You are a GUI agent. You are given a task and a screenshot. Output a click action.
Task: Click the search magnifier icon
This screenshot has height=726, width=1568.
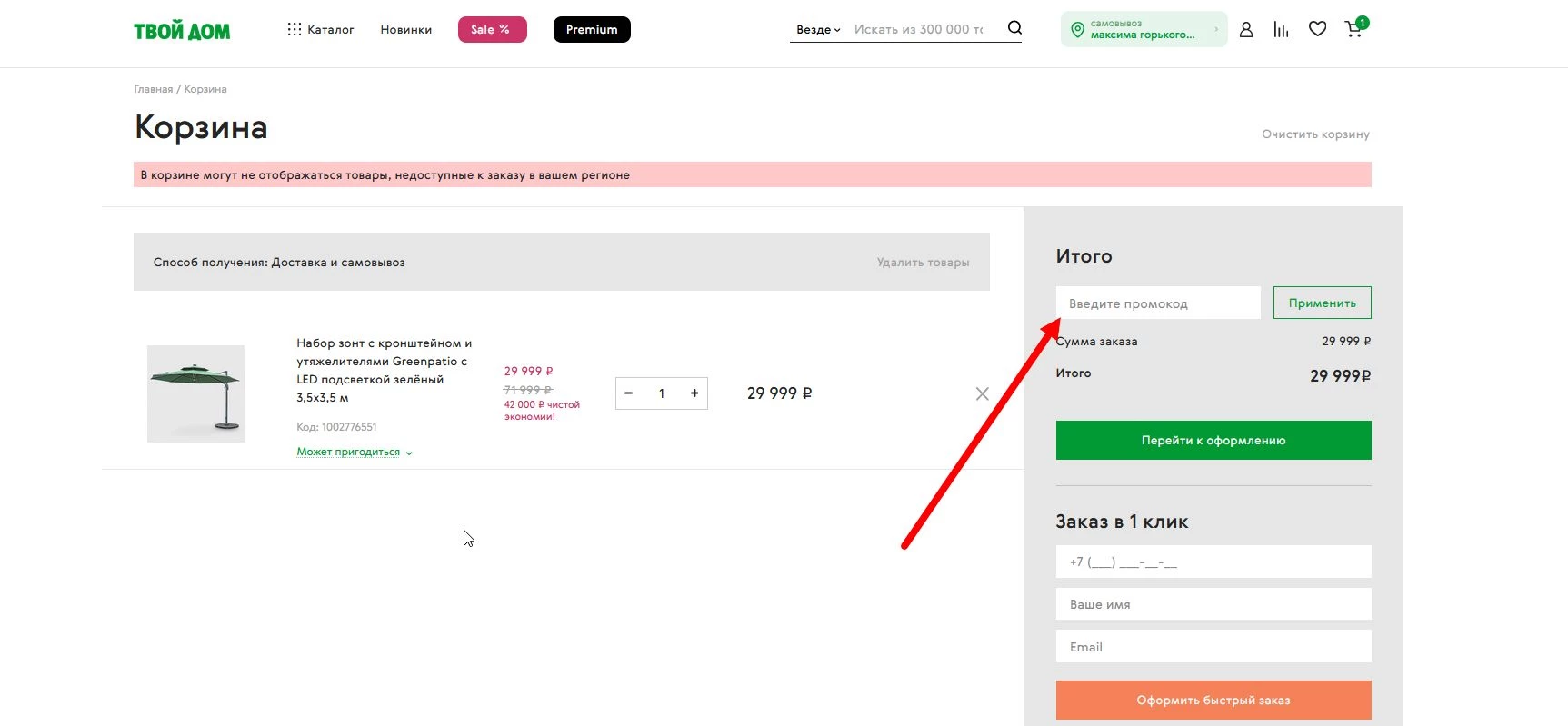point(1014,28)
